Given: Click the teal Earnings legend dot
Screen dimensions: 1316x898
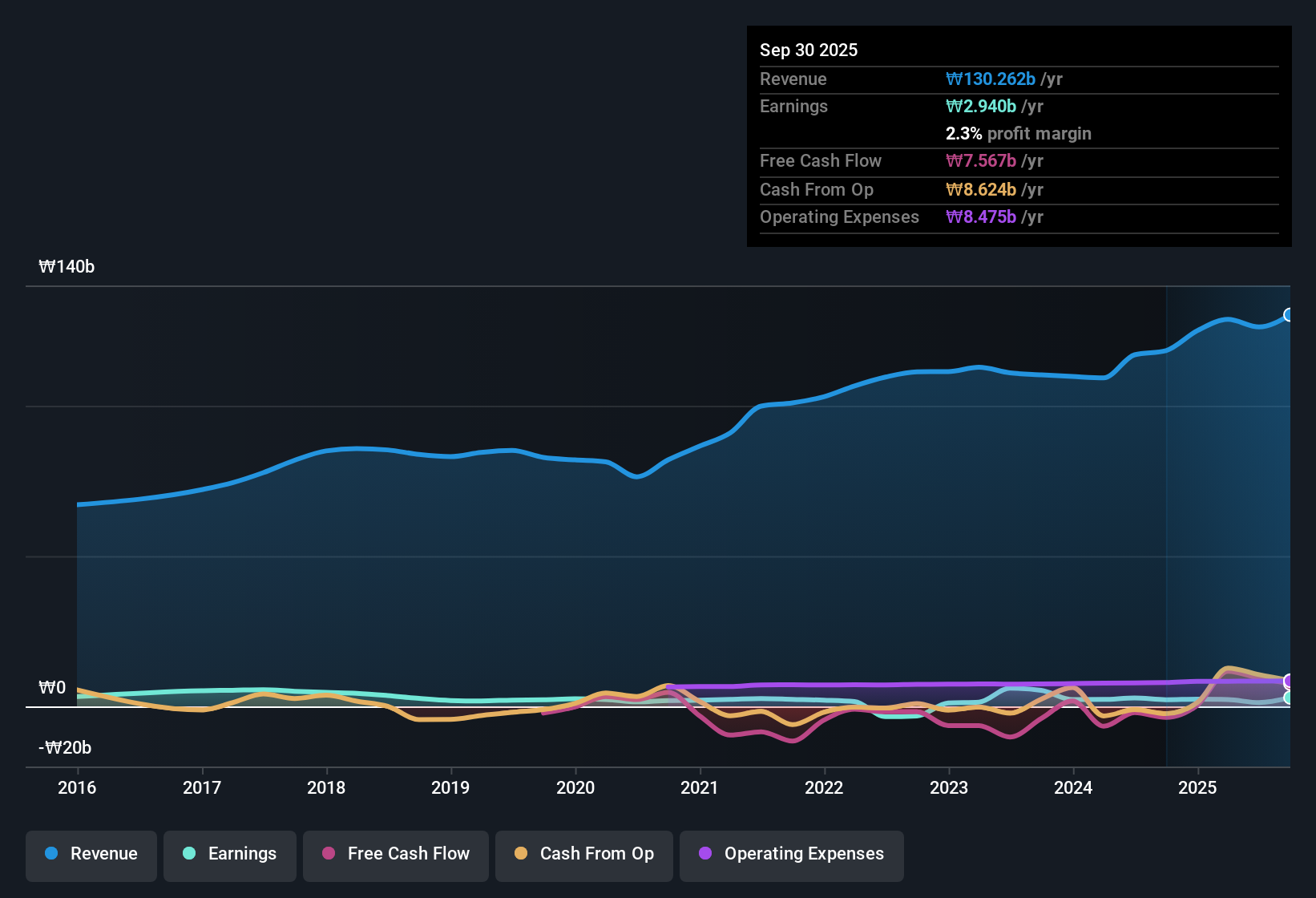Looking at the screenshot, I should tap(189, 854).
